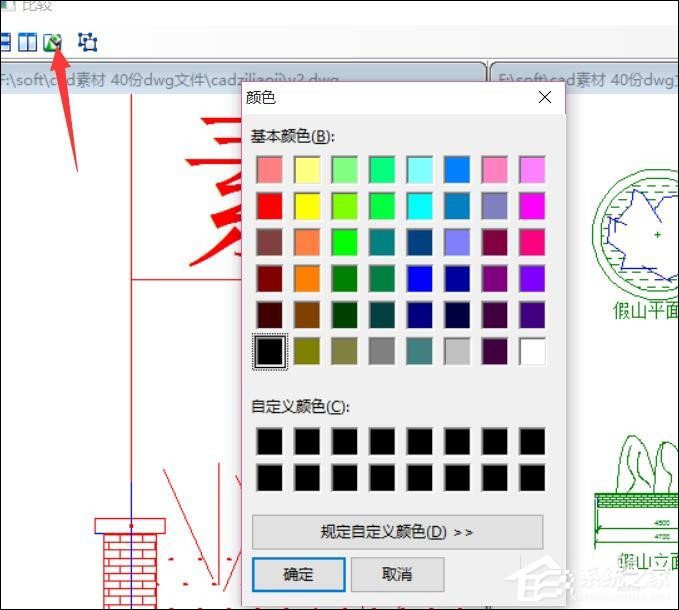Click the first custom color slot
This screenshot has height=610, width=679.
click(271, 441)
